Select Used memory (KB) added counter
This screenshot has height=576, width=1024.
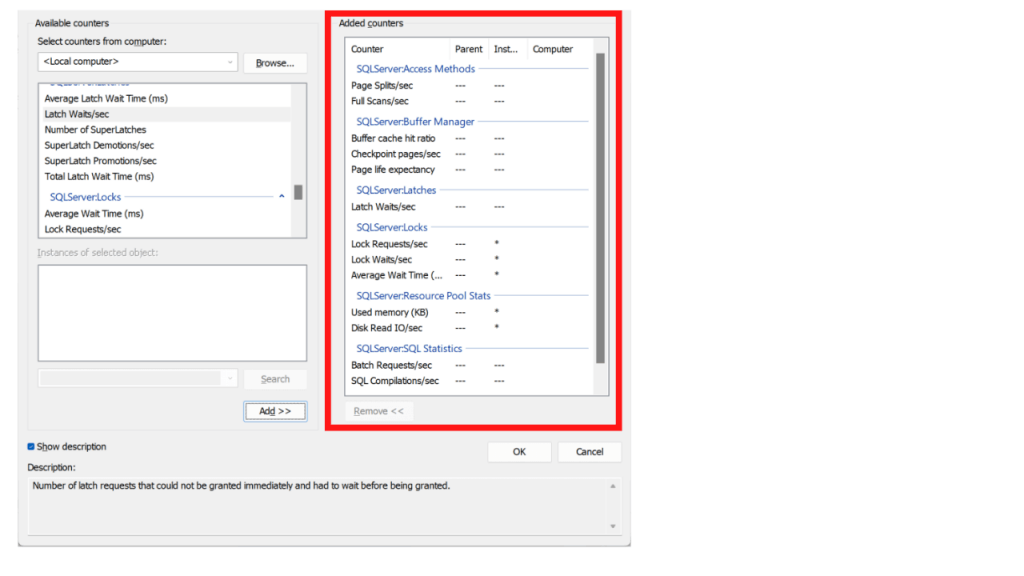(390, 313)
